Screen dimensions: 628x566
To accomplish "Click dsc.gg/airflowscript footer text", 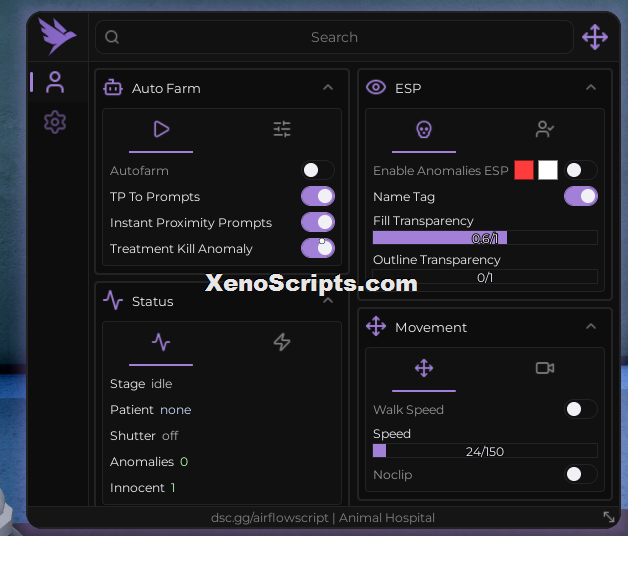I will (270, 518).
